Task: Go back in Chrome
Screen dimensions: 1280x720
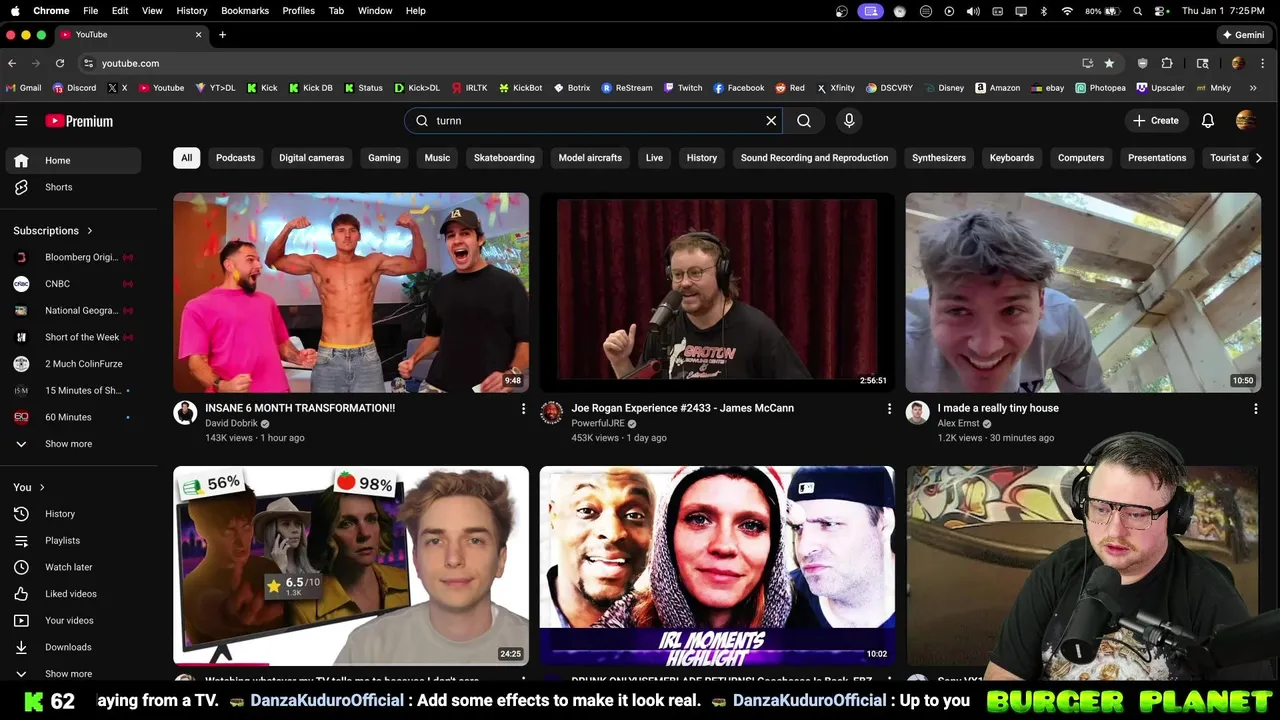Action: coord(12,63)
